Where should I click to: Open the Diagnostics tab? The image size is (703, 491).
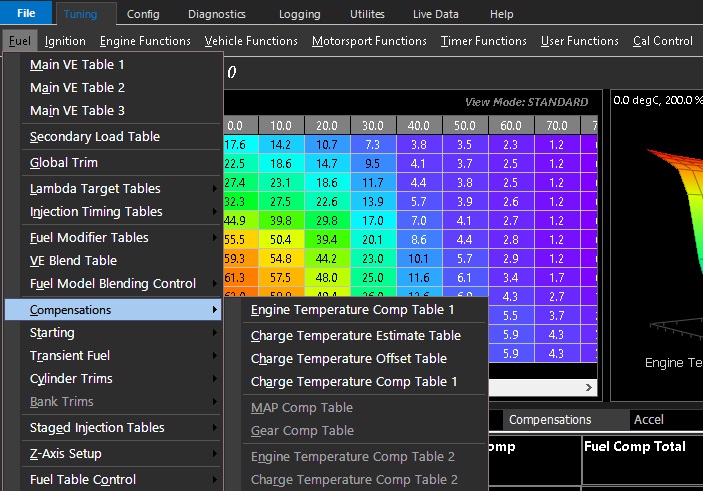(x=216, y=15)
